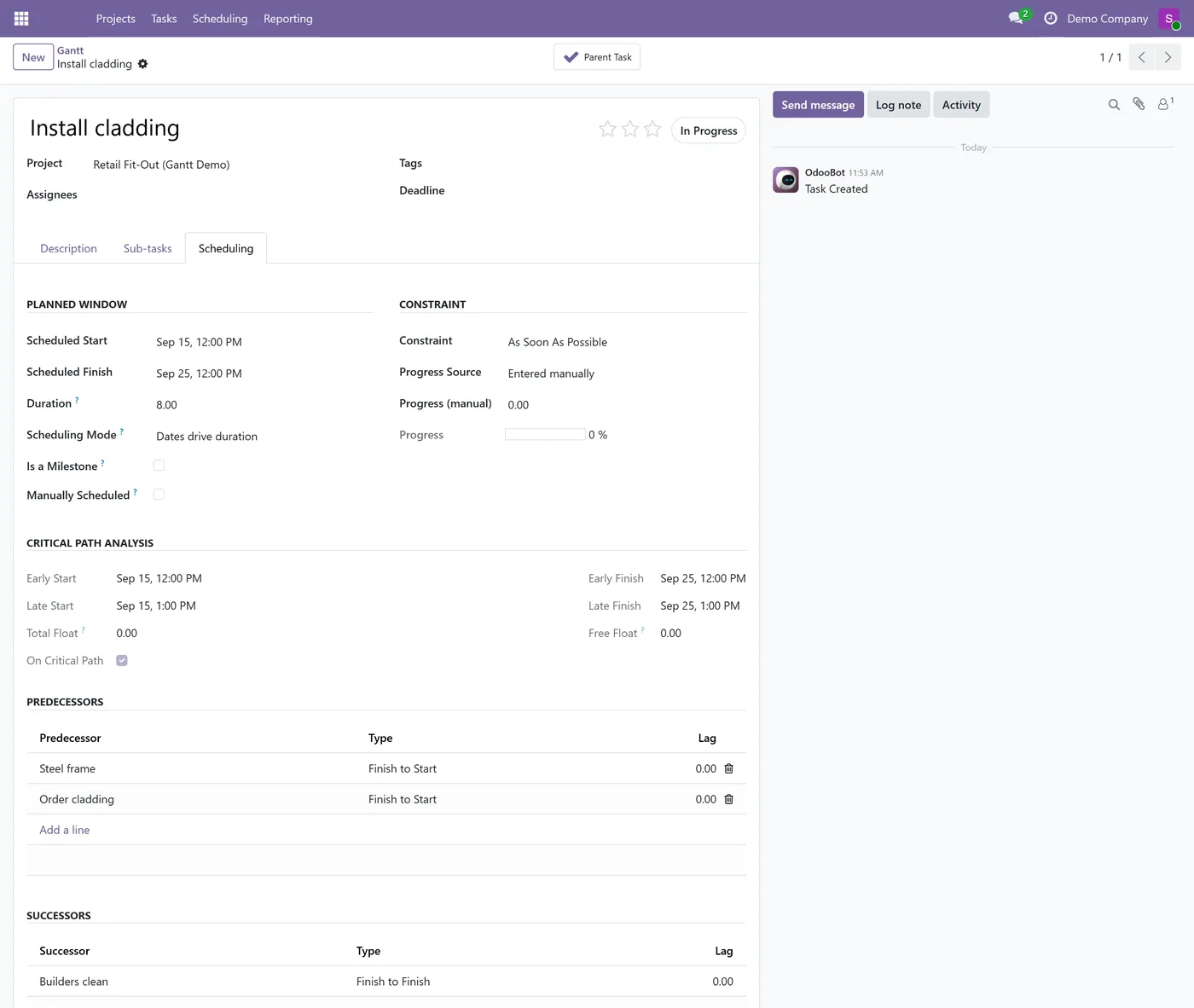Switch to the Sub-tasks tab
The width and height of the screenshot is (1194, 1008).
[148, 248]
